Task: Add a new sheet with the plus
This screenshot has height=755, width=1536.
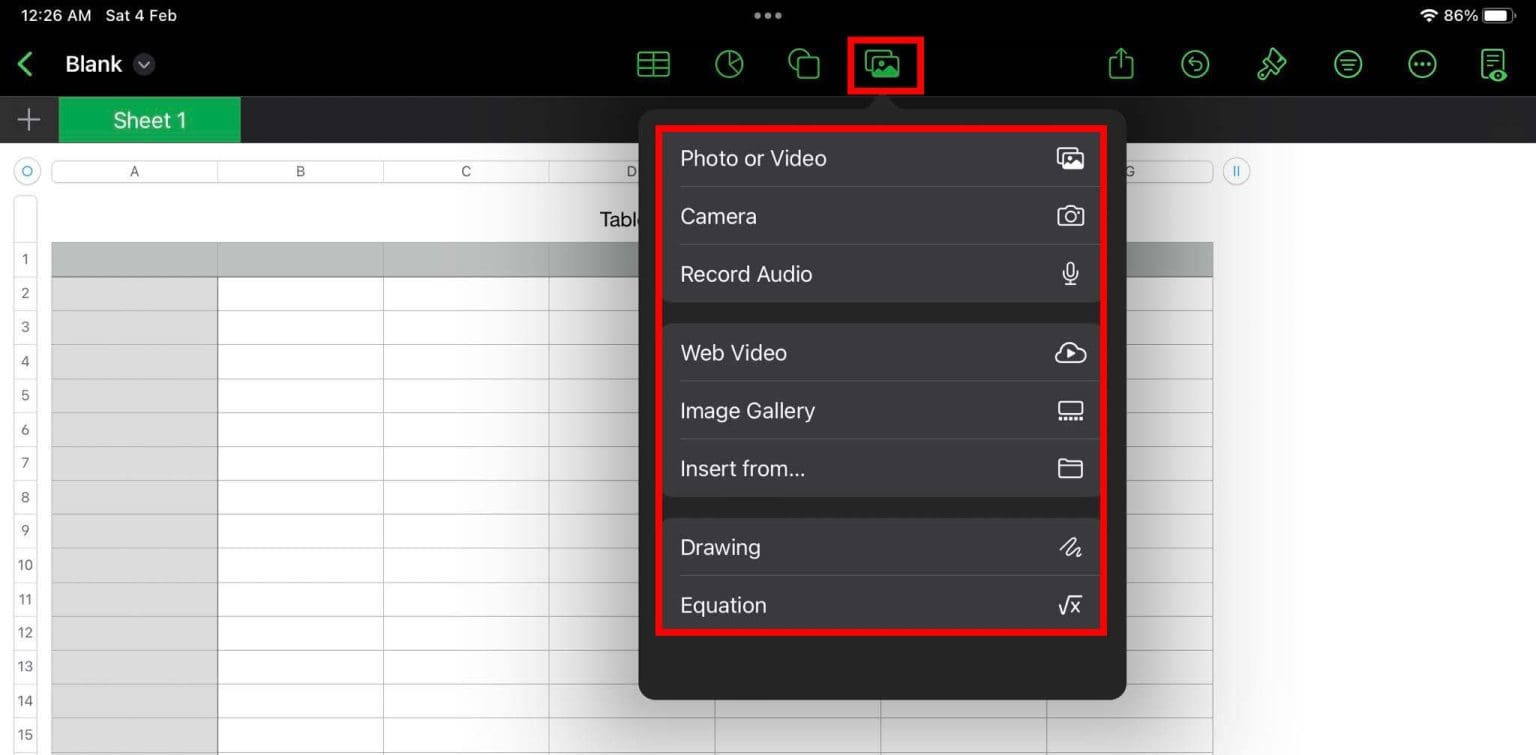Action: click(28, 120)
